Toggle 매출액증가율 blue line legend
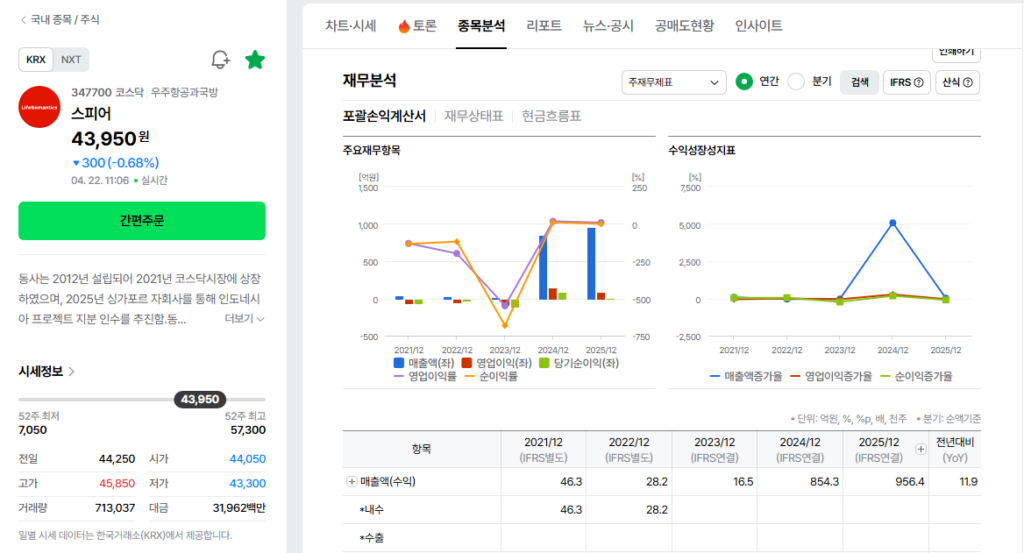 pos(714,377)
